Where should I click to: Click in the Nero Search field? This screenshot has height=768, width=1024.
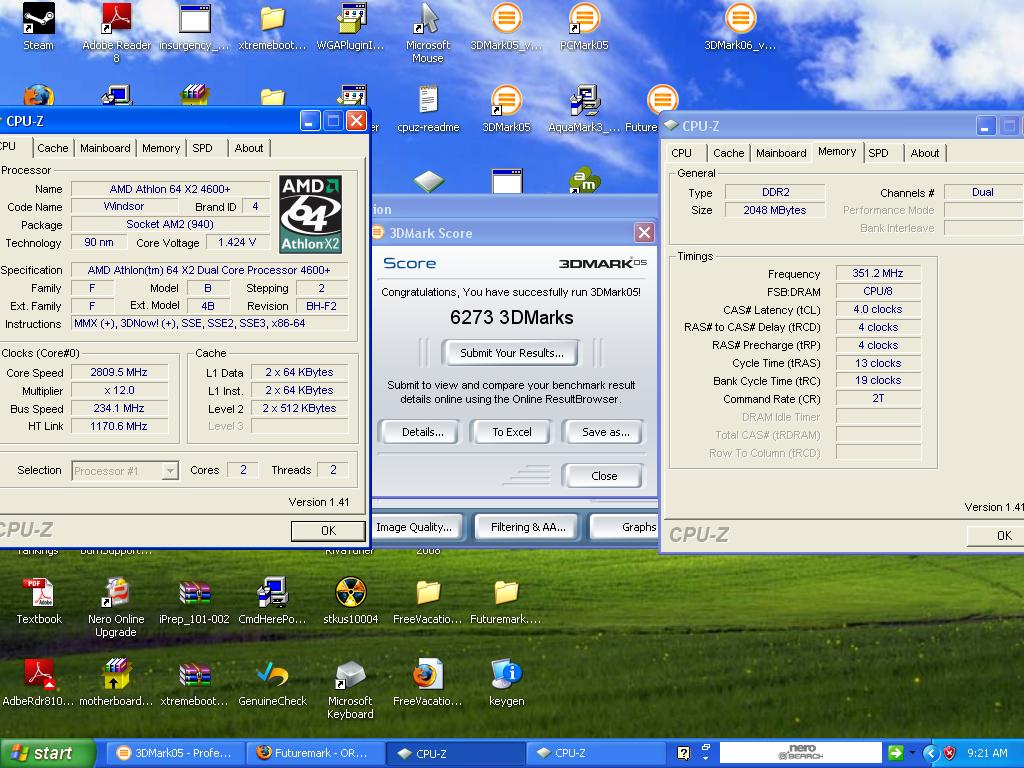pyautogui.click(x=801, y=752)
